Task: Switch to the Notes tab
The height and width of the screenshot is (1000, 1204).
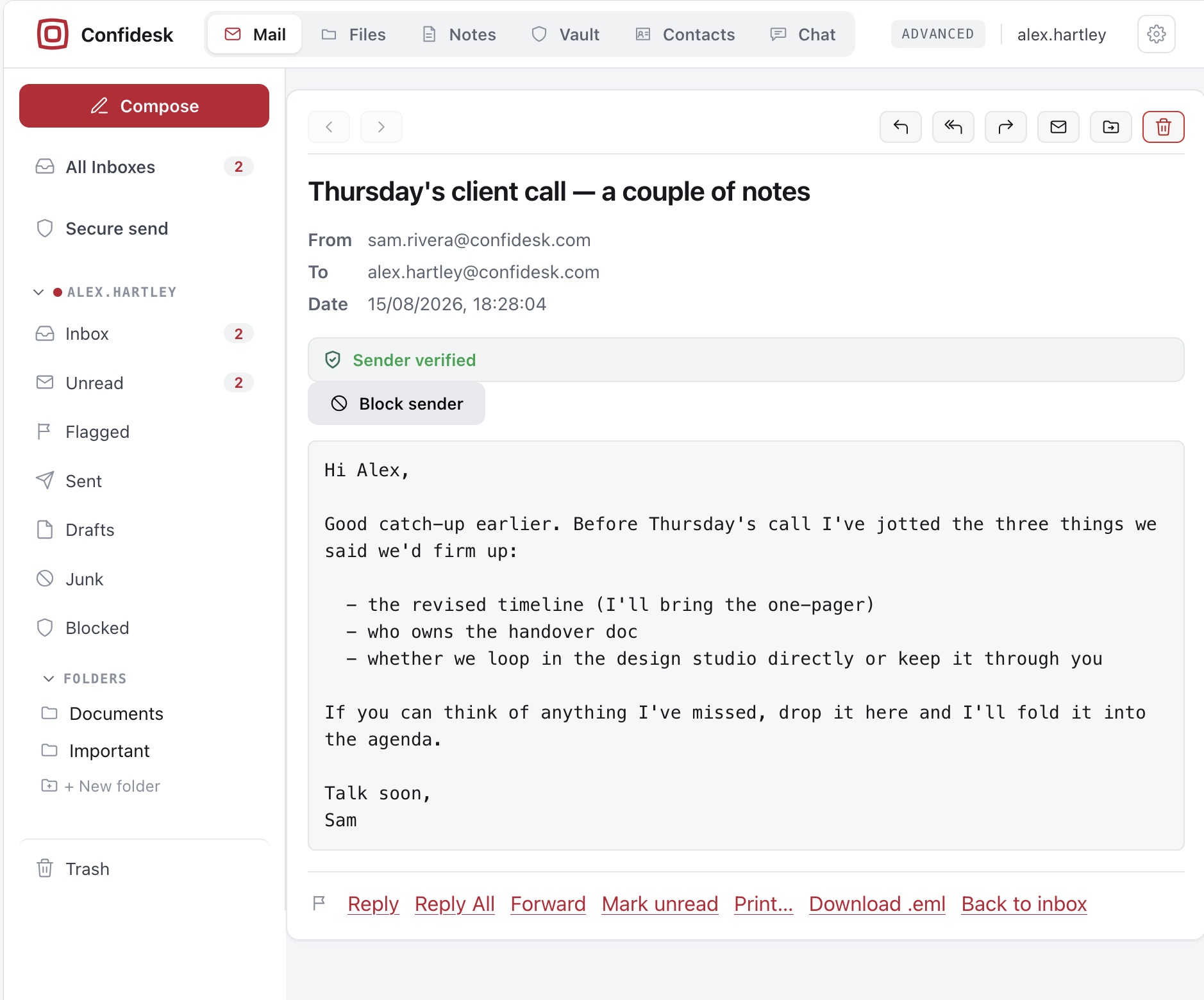Action: [x=459, y=35]
